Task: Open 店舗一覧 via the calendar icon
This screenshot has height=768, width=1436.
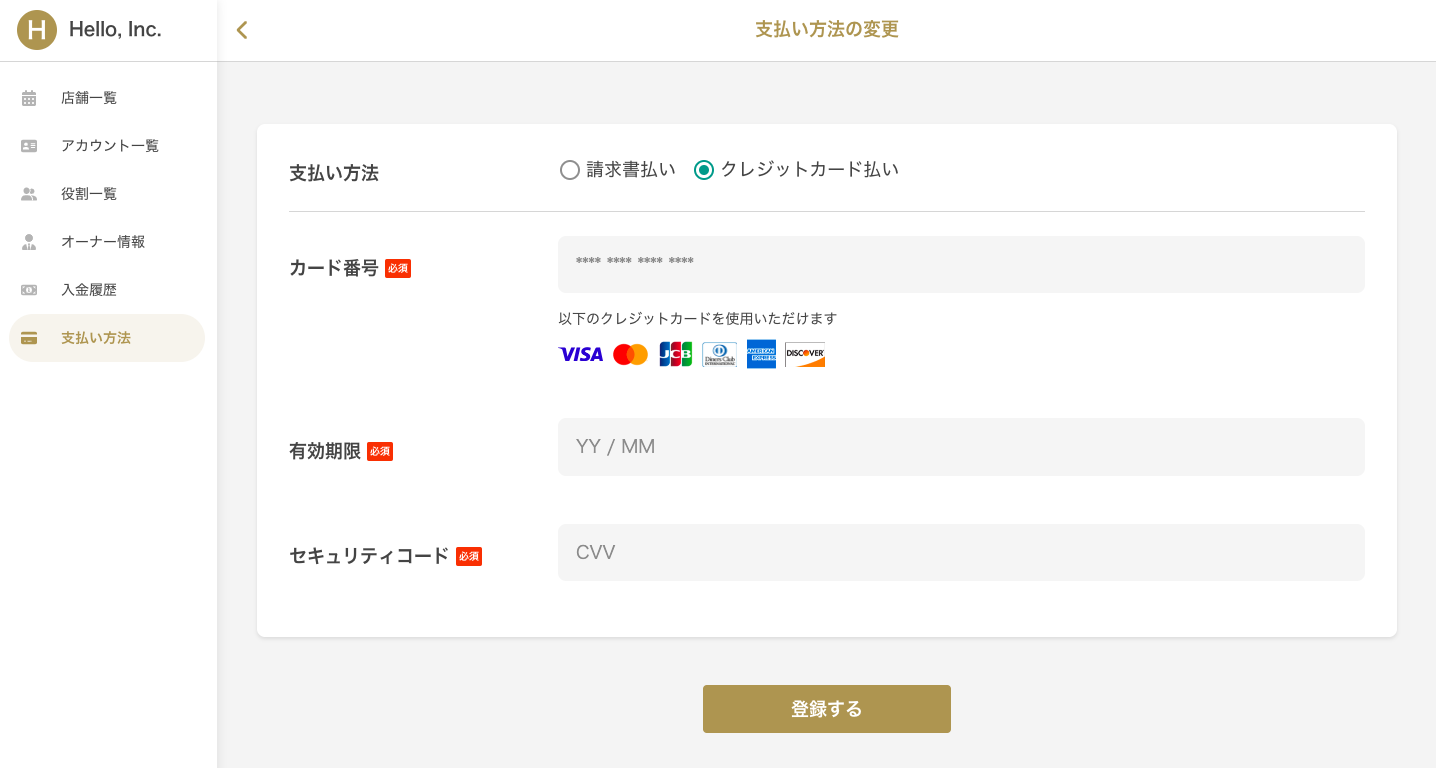Action: pyautogui.click(x=27, y=97)
